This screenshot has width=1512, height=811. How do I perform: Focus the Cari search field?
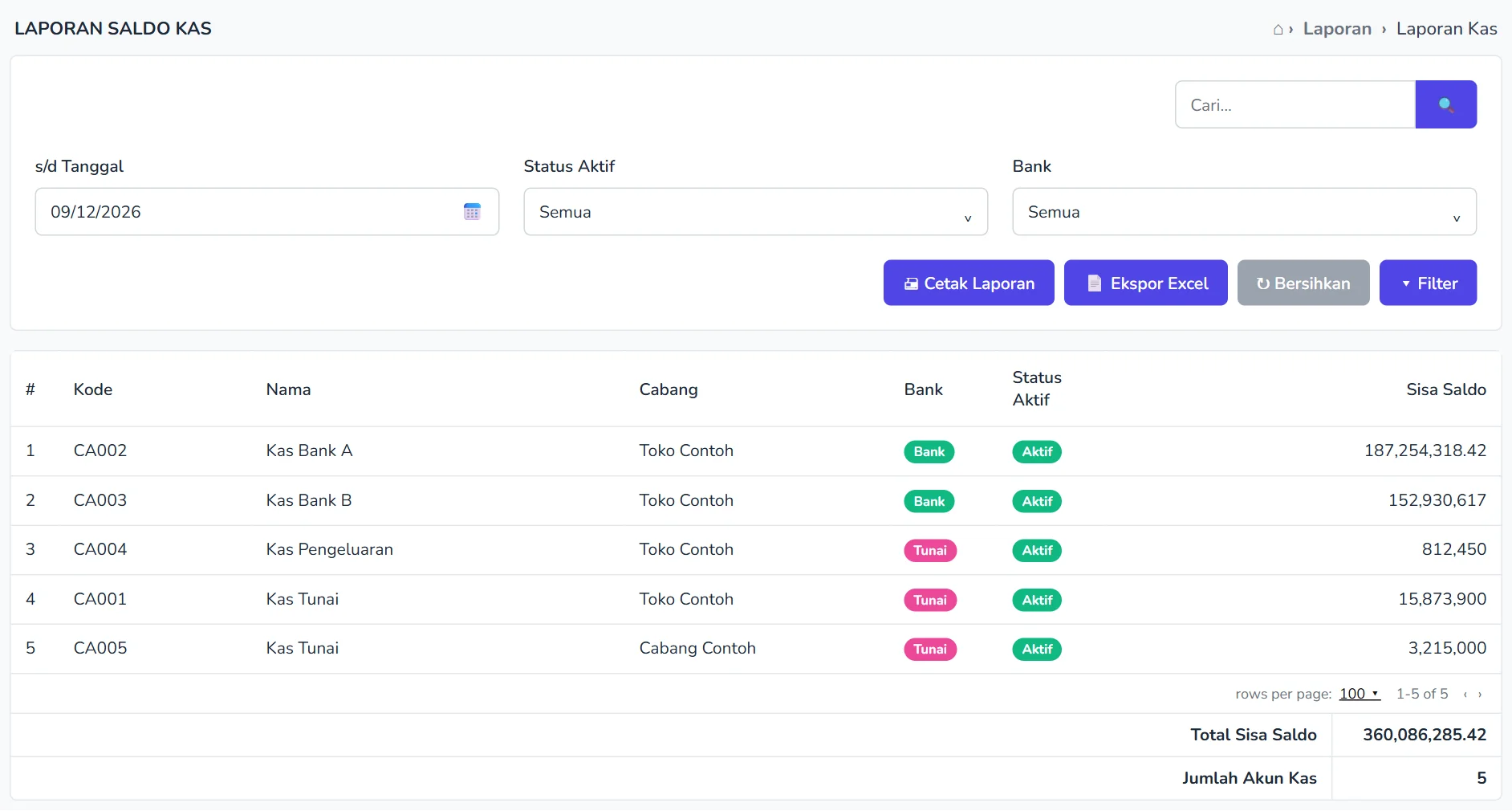(x=1295, y=104)
